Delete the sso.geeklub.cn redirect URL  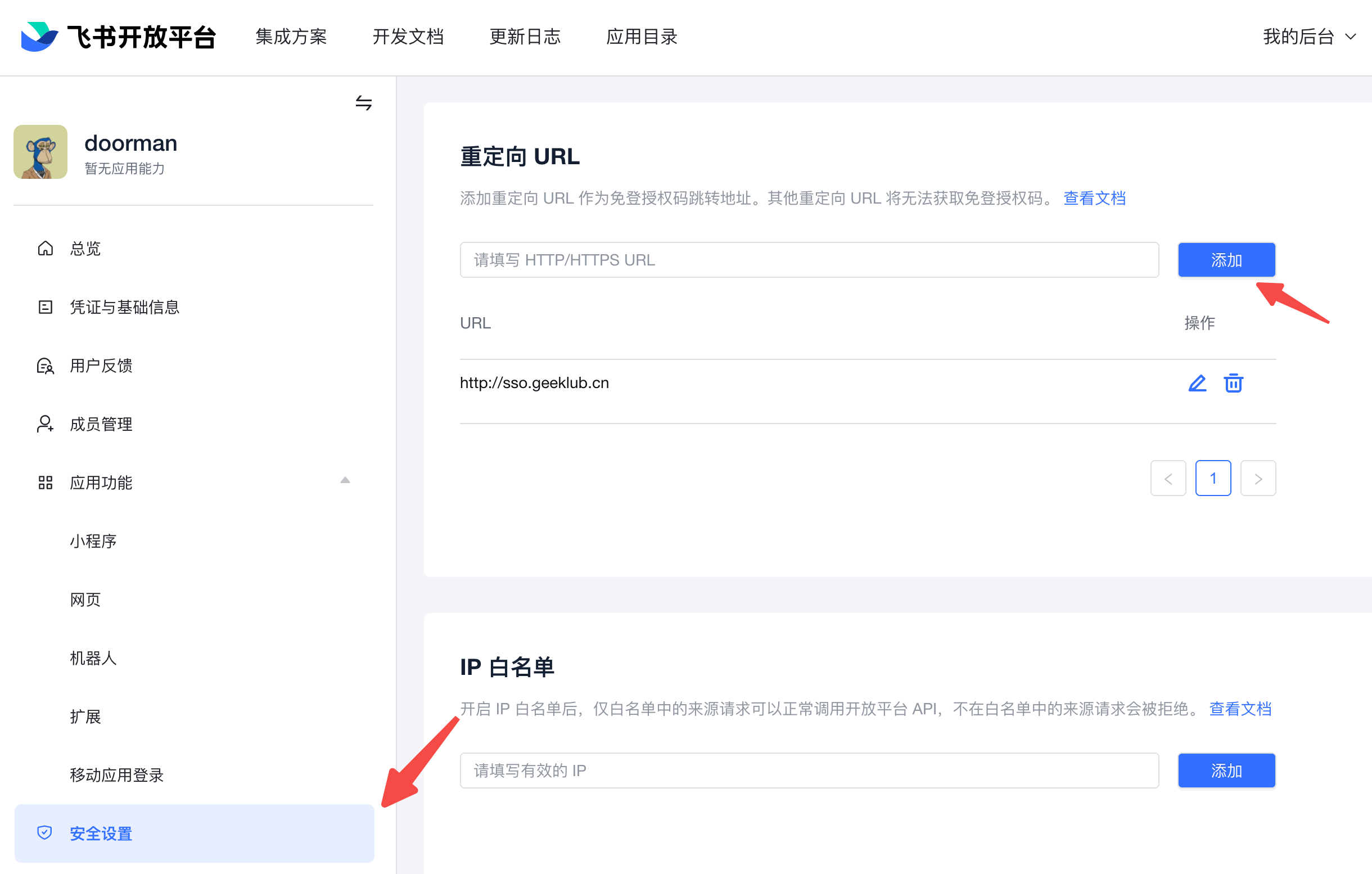coord(1233,383)
